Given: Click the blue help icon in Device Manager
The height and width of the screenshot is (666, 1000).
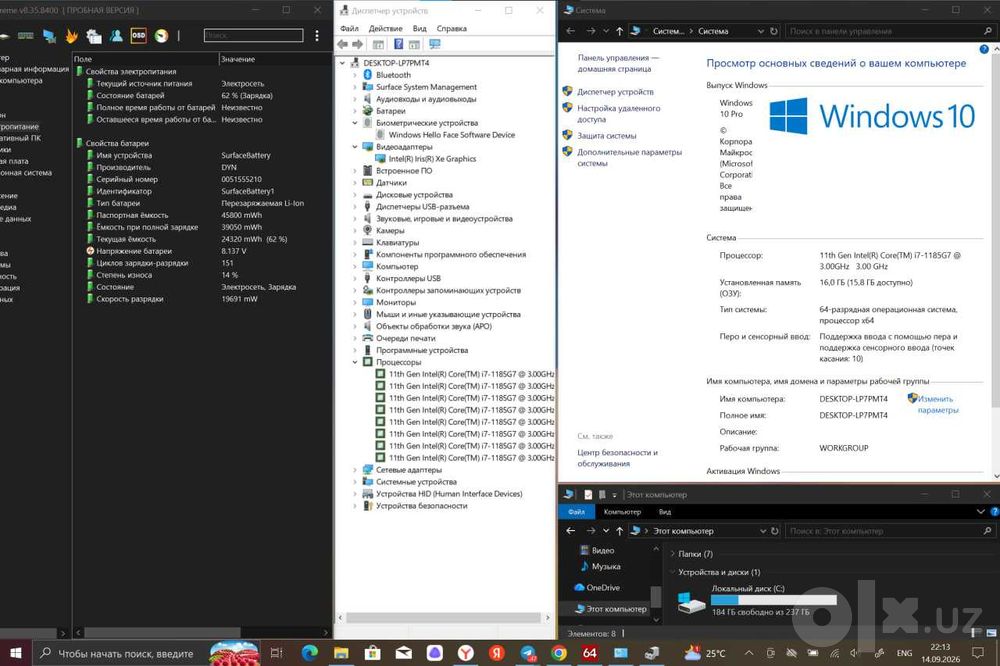Looking at the screenshot, I should point(398,44).
